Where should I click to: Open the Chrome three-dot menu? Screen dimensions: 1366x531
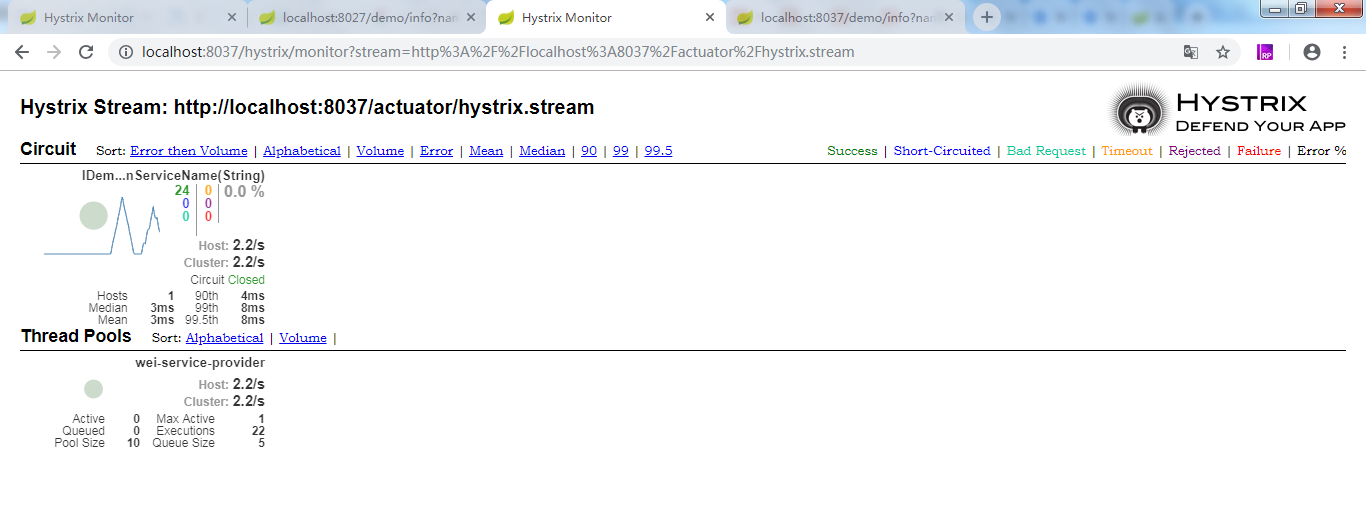tap(1344, 52)
